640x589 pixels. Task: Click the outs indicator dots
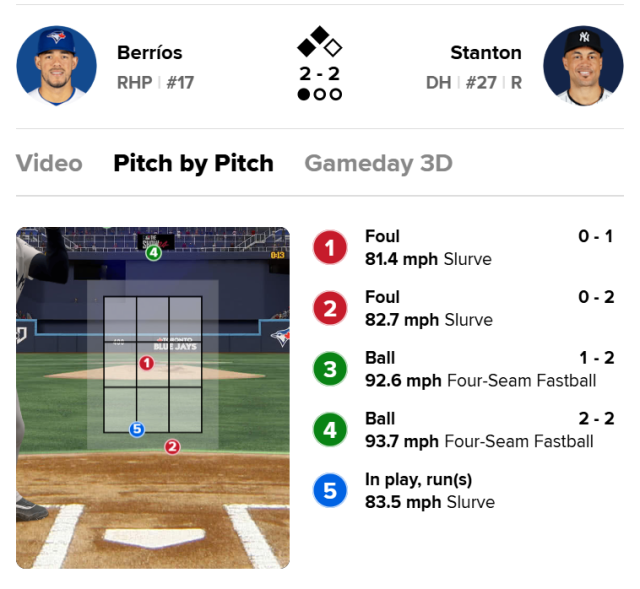pyautogui.click(x=320, y=94)
